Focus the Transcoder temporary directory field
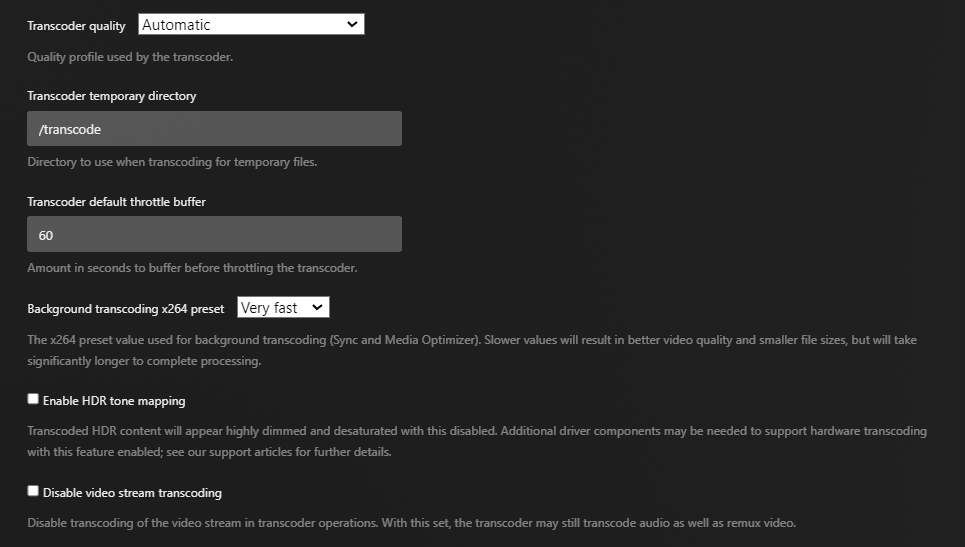The height and width of the screenshot is (547, 965). tap(214, 129)
